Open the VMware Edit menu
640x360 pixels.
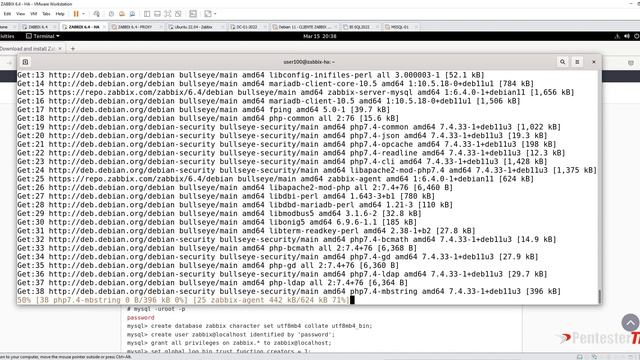(x=7, y=13)
